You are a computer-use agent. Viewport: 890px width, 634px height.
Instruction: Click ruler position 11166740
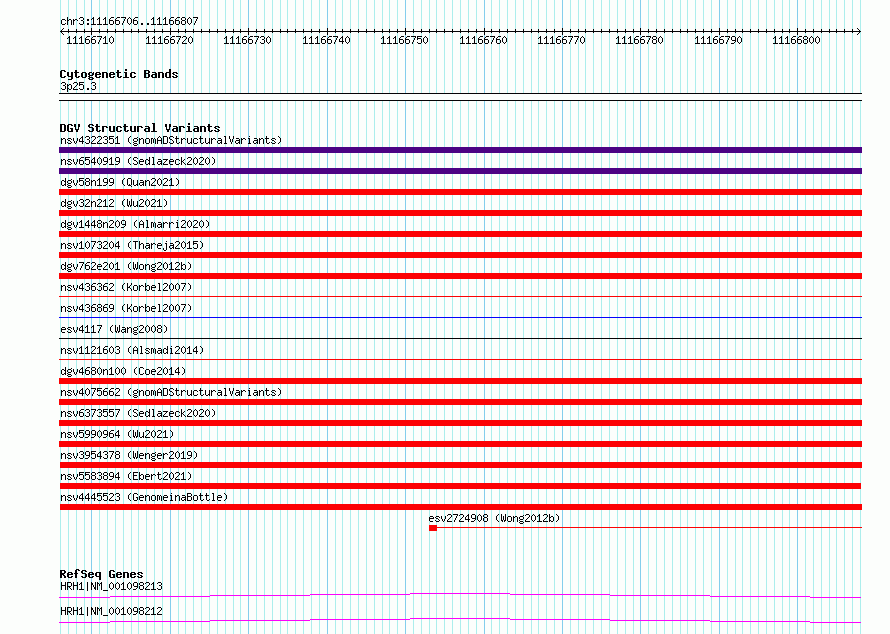coord(326,40)
